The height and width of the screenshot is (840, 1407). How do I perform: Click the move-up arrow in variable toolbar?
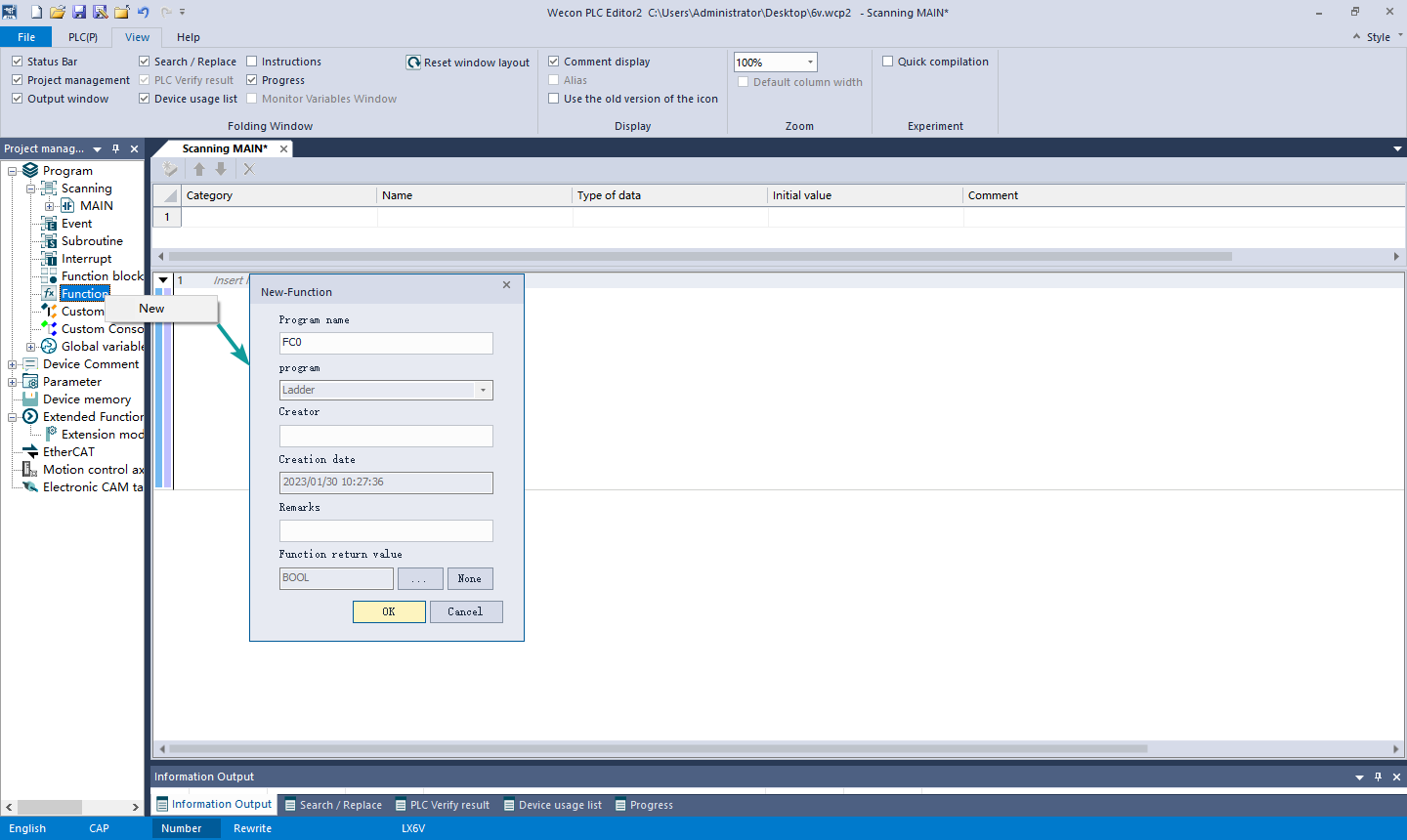pyautogui.click(x=199, y=169)
